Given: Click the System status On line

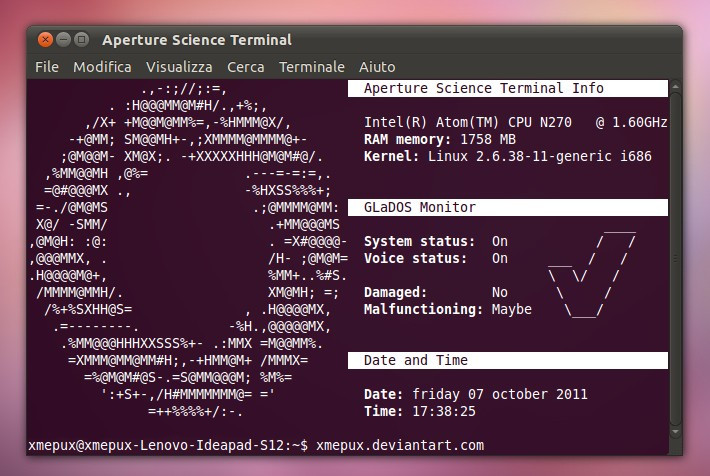Looking at the screenshot, I should pos(436,241).
